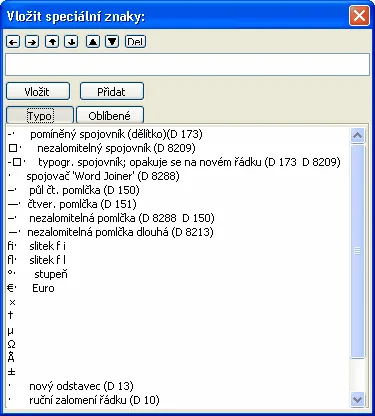Select the micro µ character row
Viewport: 375px width, 416px height.
pos(178,330)
